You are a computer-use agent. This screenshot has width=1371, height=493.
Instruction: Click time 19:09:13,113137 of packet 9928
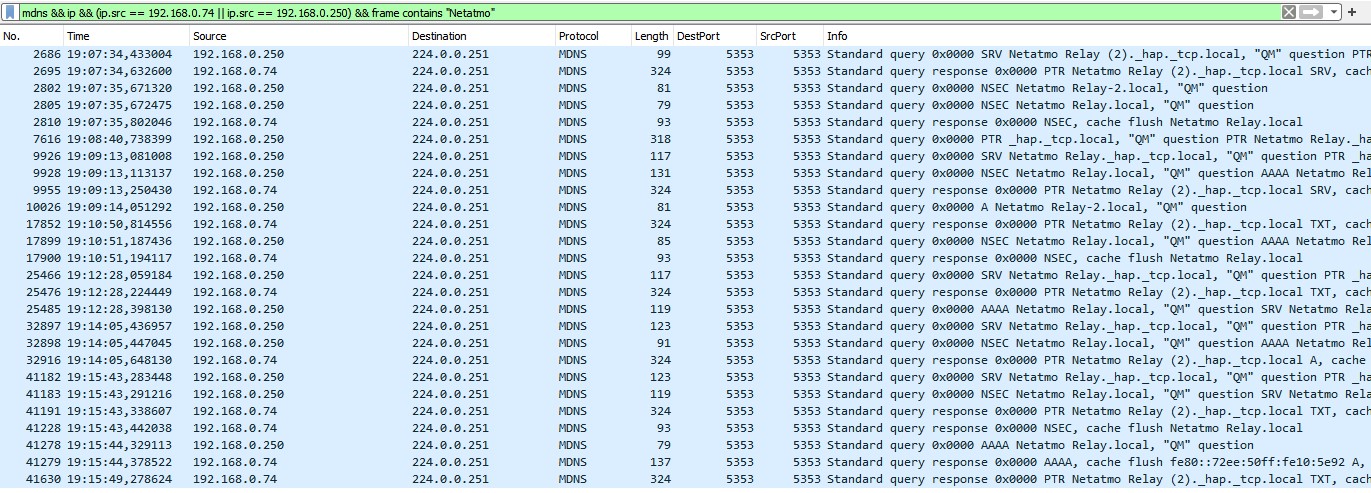point(119,173)
